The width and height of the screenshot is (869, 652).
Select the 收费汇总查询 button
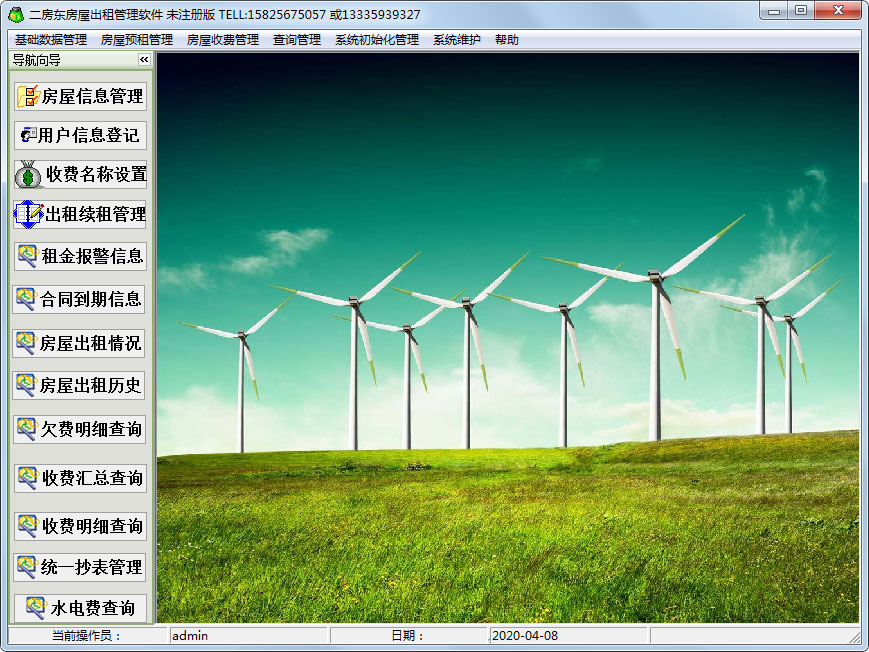pyautogui.click(x=80, y=478)
